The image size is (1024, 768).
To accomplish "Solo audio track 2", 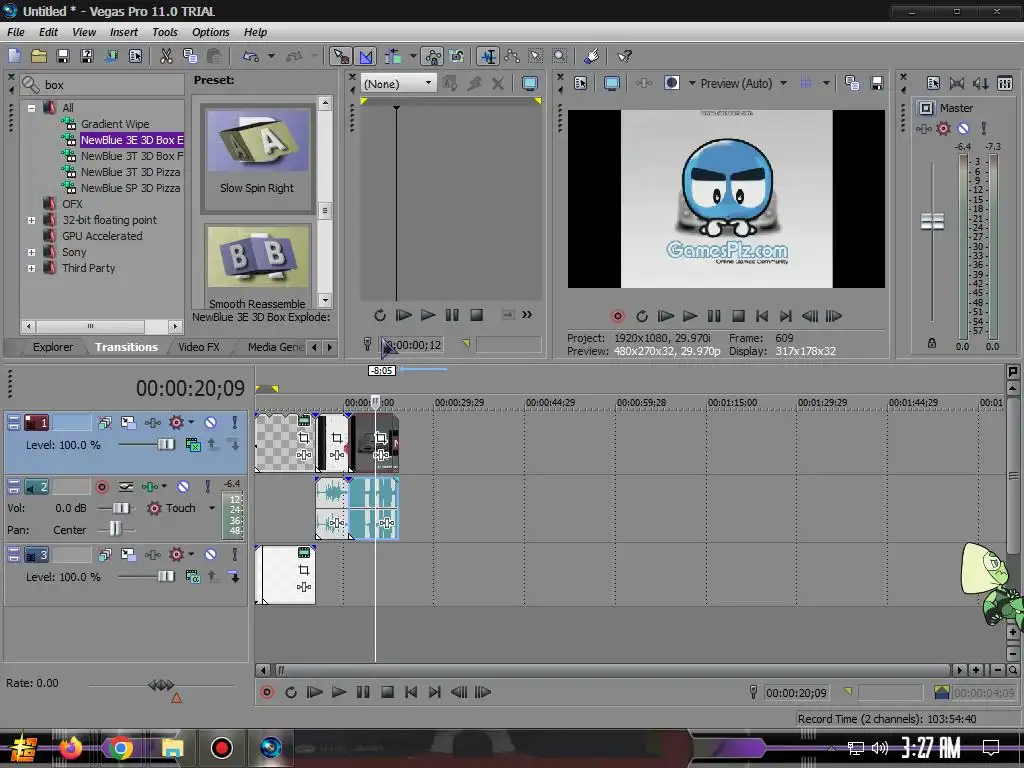I will 208,487.
